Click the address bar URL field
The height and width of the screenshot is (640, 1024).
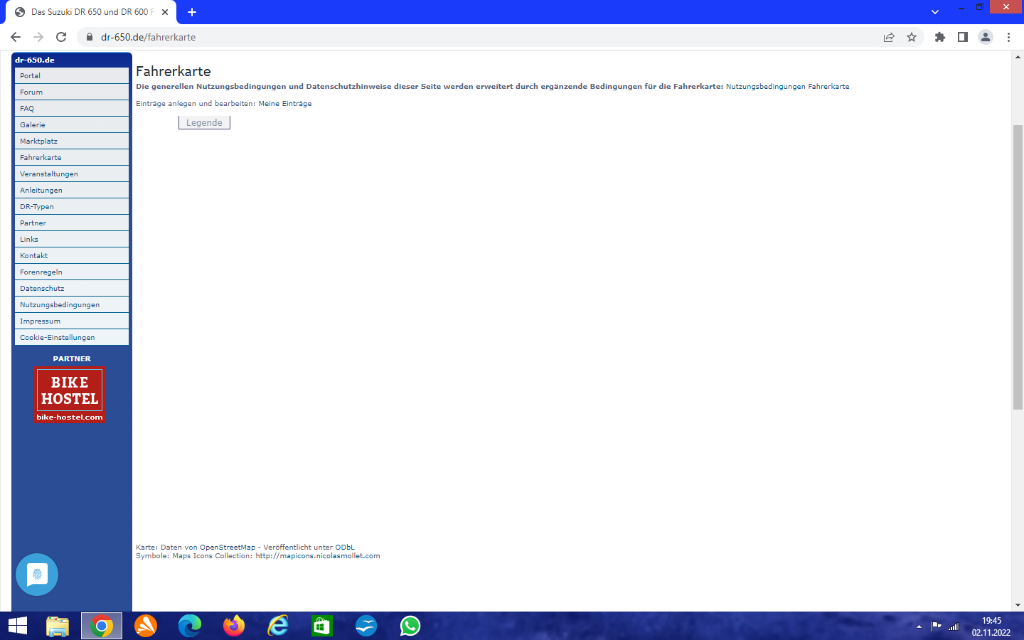[480, 37]
